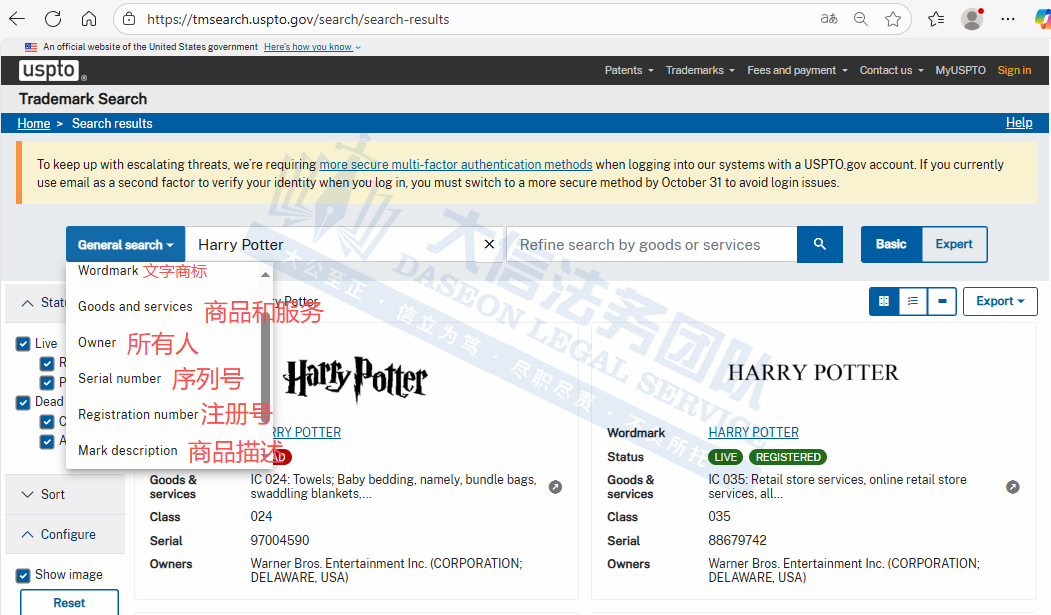Choose Owner search option
Viewport: 1051px width, 615px height.
pos(97,342)
